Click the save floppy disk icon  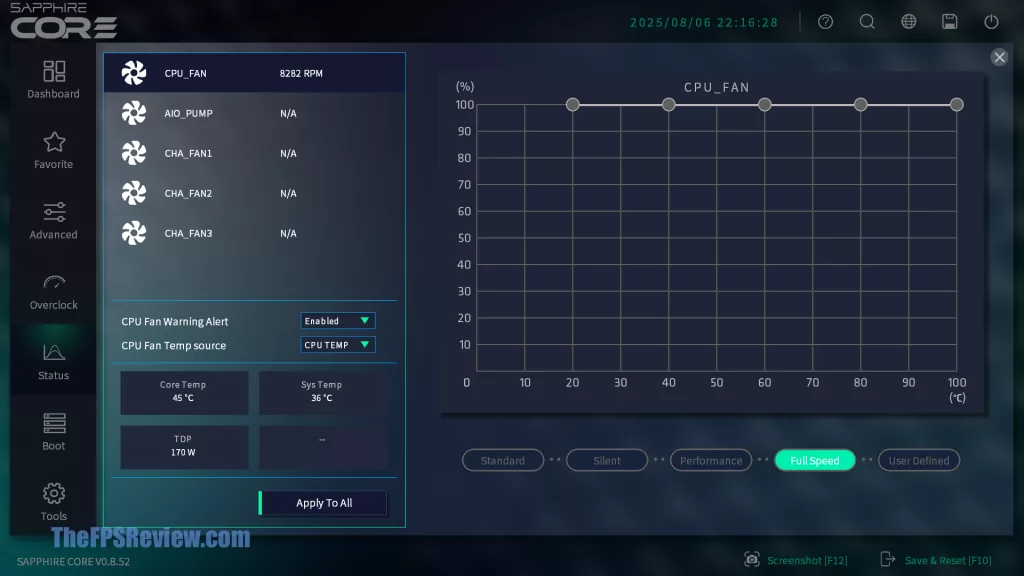coord(950,22)
